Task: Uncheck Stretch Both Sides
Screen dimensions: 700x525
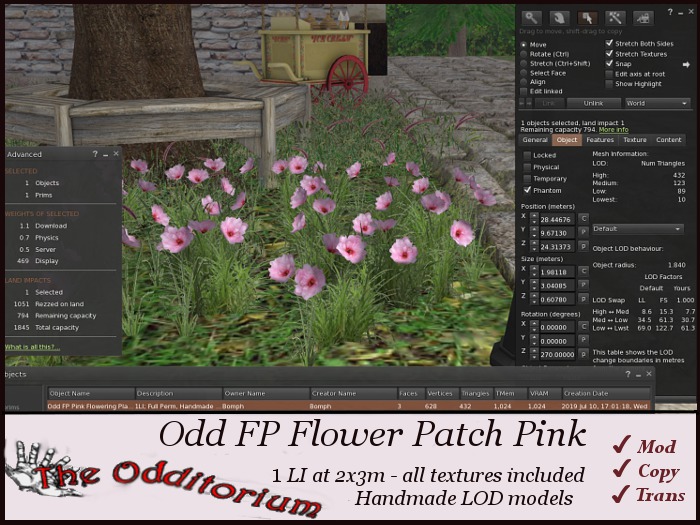Action: [609, 43]
